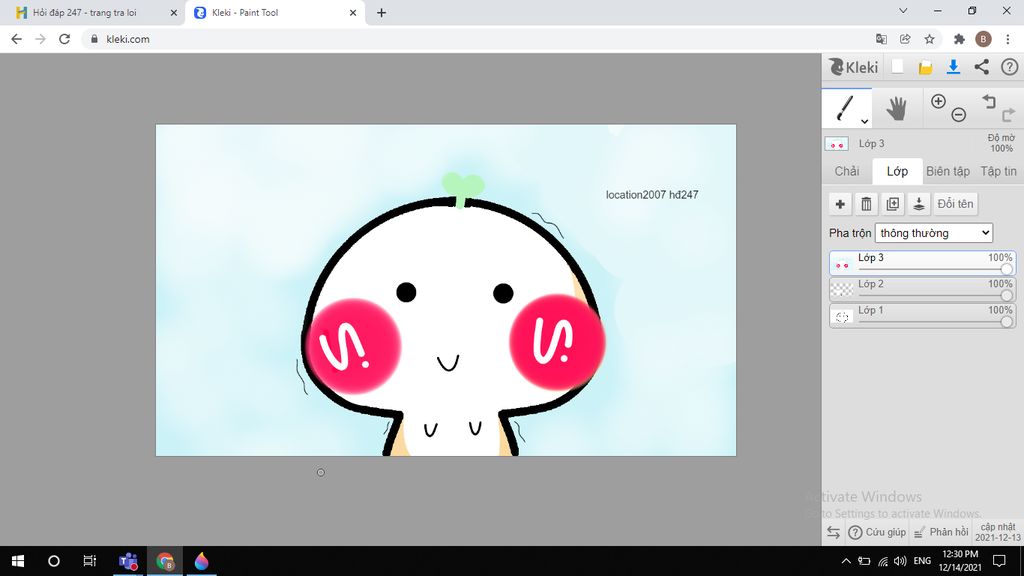Click the Google Translate page icon
Screen dimensions: 1024x576
point(881,39)
